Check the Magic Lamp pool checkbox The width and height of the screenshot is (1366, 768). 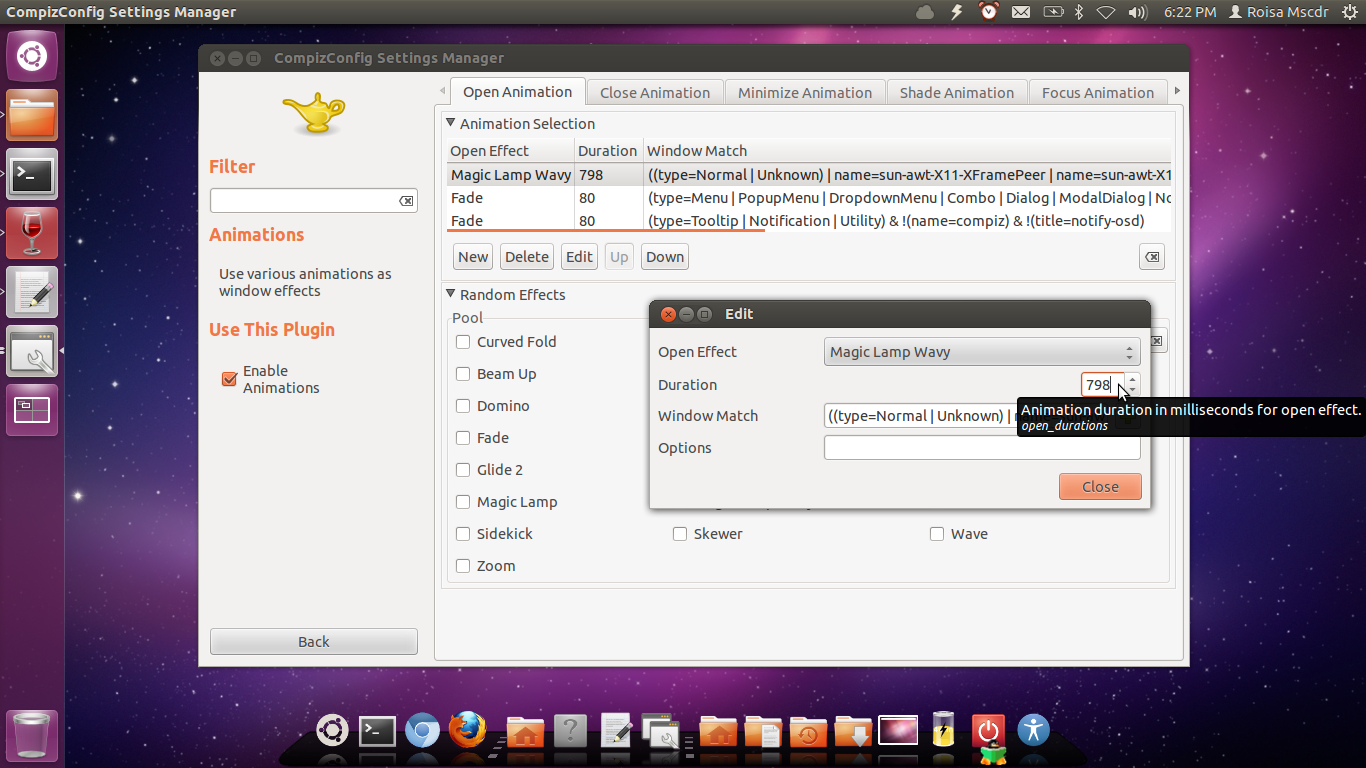(x=463, y=502)
